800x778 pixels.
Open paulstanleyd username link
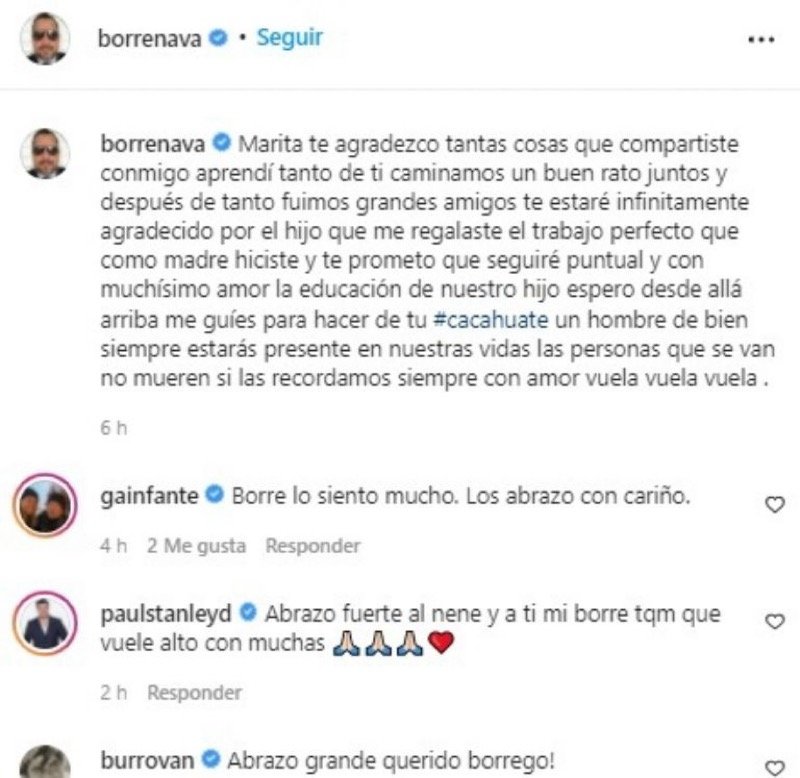(166, 614)
